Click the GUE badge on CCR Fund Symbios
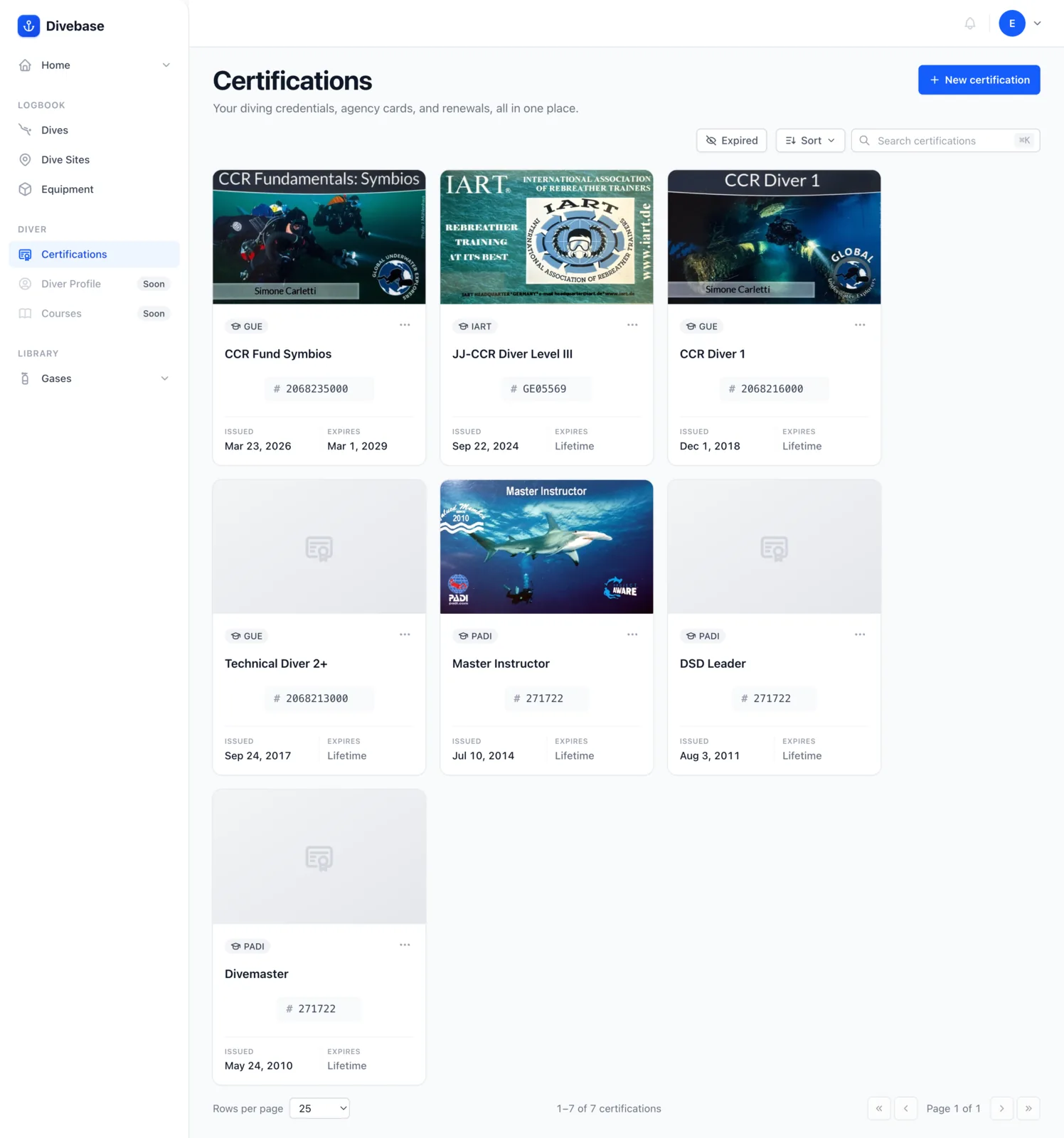 click(x=247, y=326)
